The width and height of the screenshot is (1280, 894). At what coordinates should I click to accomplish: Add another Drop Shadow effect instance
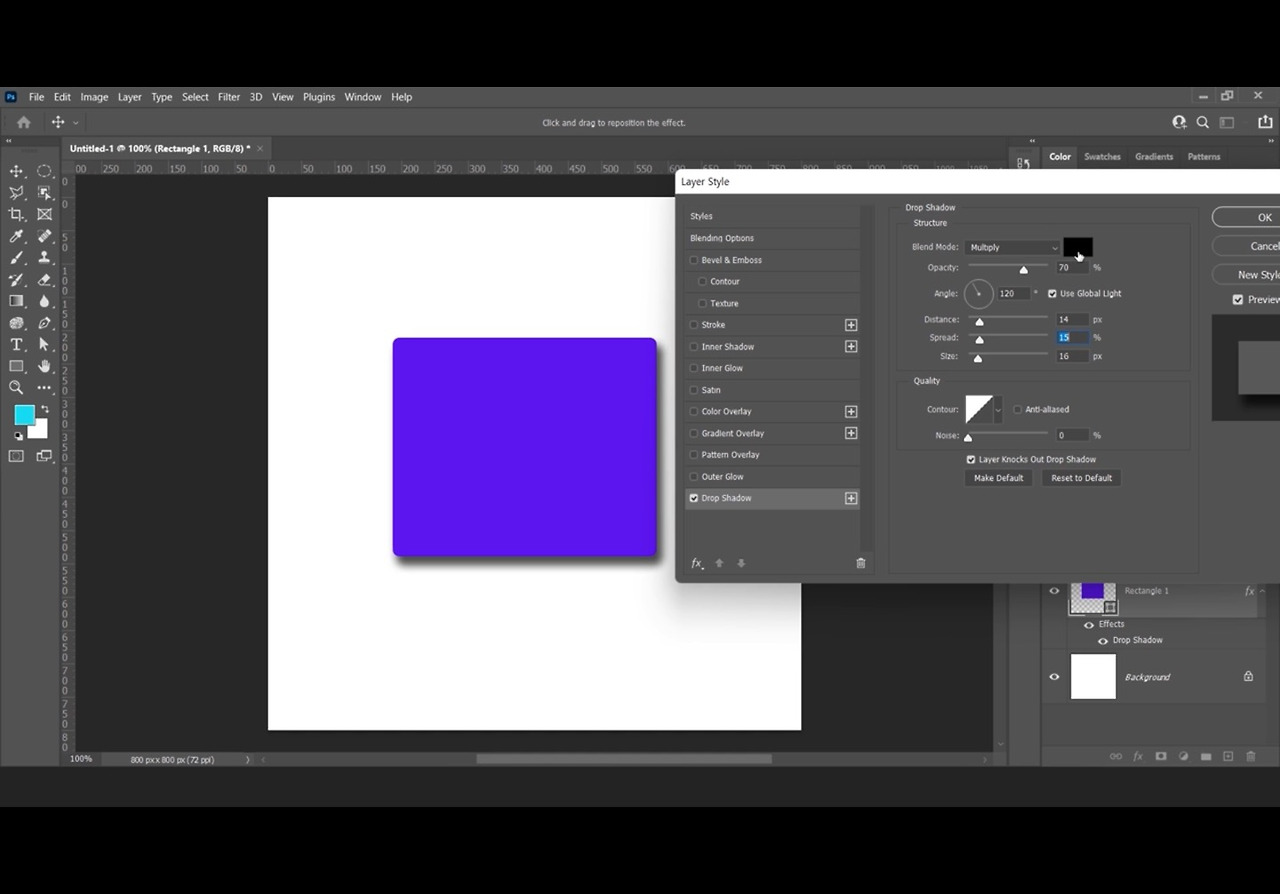click(851, 498)
